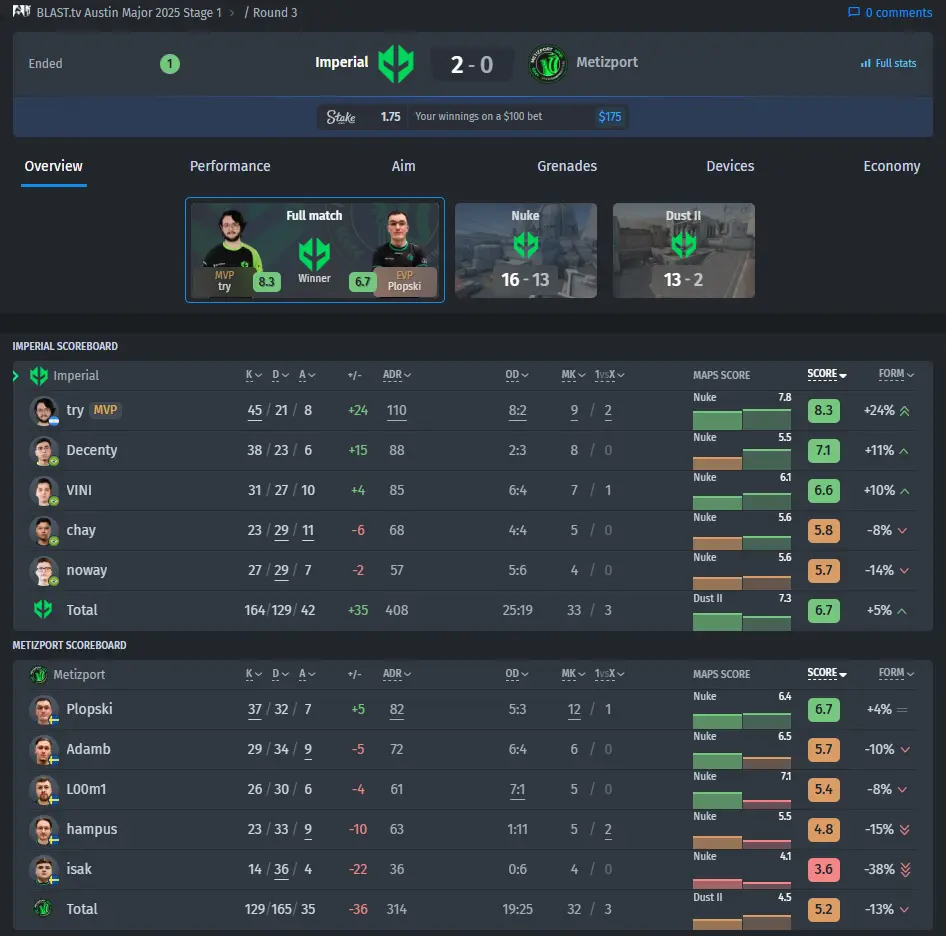
Task: Click the MVP badge next to try
Action: coord(105,410)
